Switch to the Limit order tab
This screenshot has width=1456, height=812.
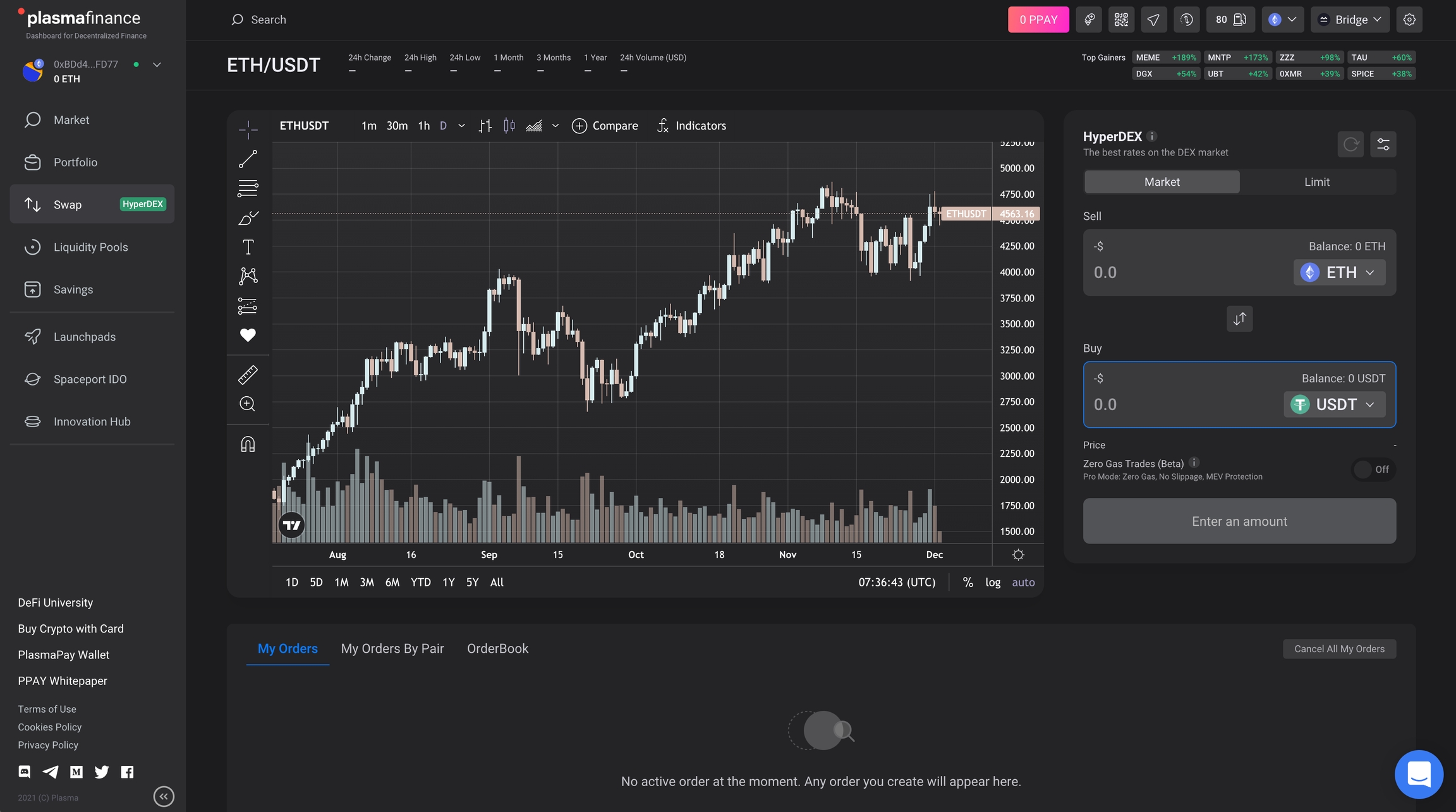tap(1317, 182)
